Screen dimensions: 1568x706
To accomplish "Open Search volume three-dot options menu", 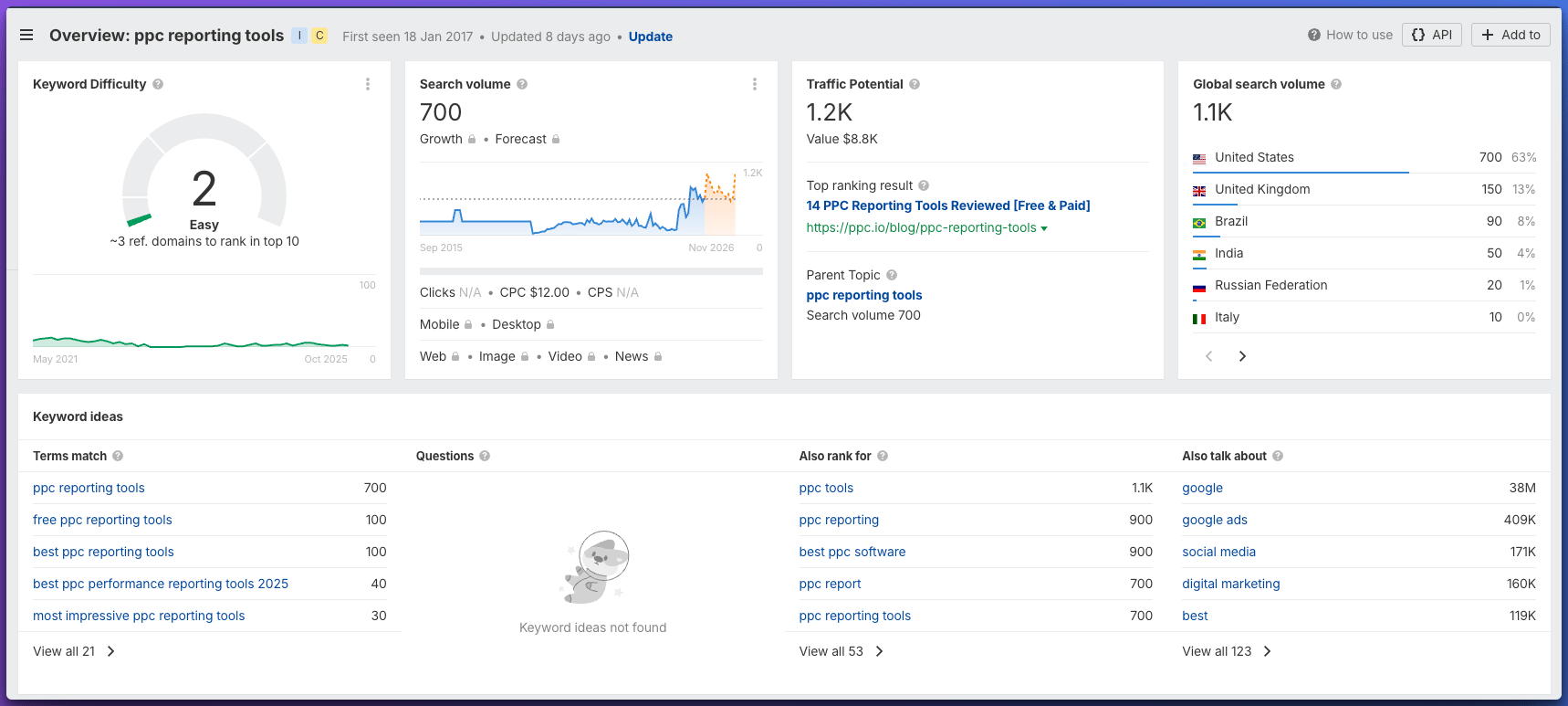I will (x=755, y=84).
